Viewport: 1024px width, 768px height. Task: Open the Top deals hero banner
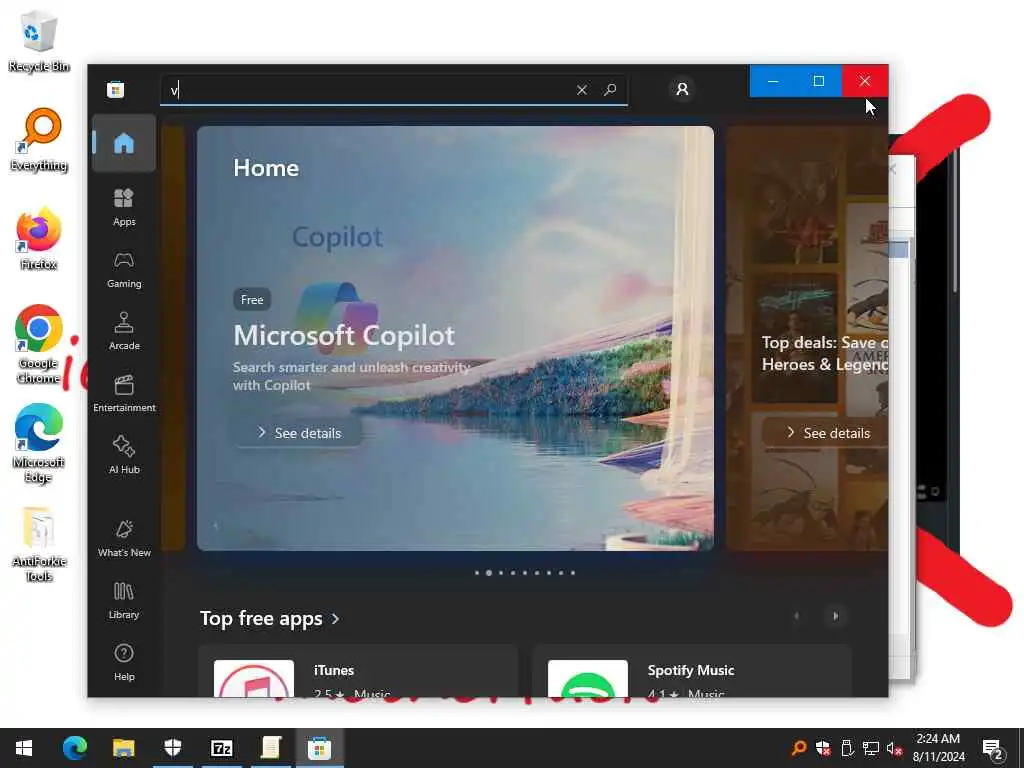coord(807,338)
